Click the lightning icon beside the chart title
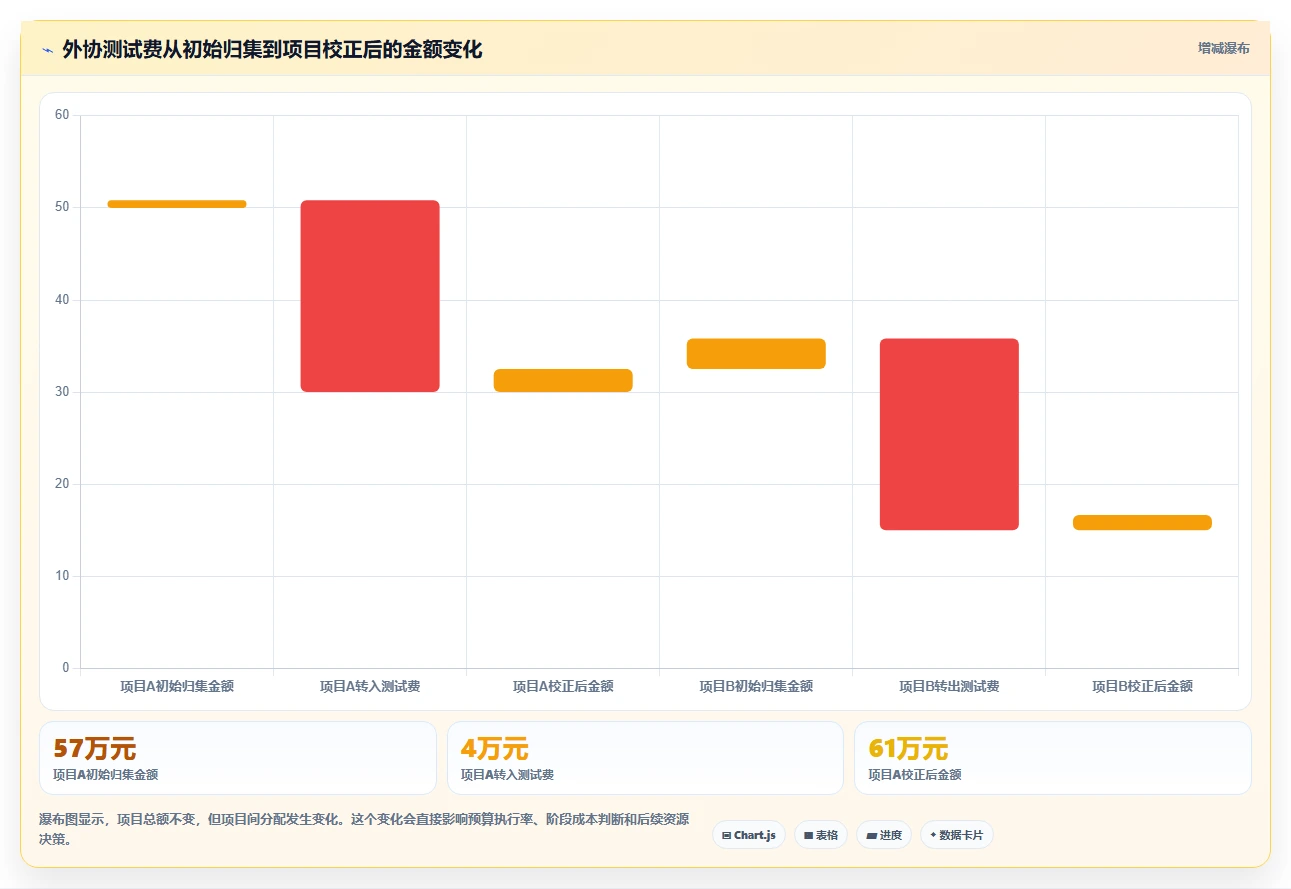The width and height of the screenshot is (1291, 889). [47, 50]
